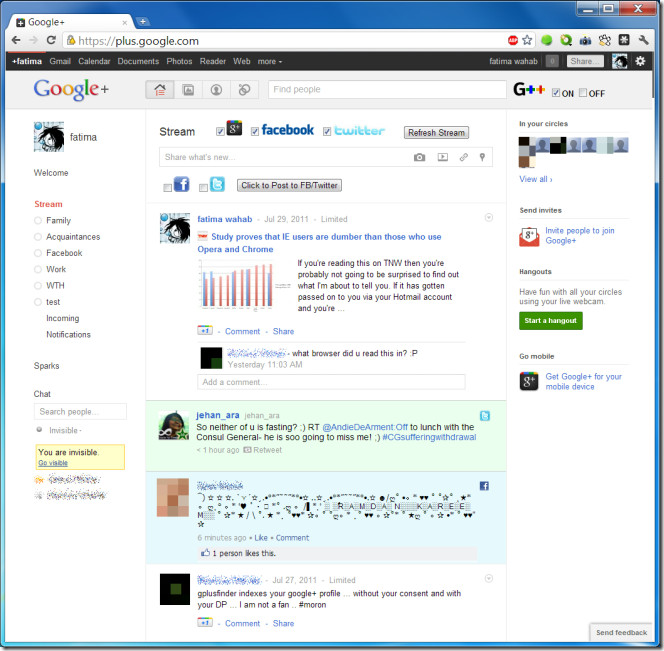Open the article chart thumbnail
This screenshot has height=651, width=664.
point(242,285)
